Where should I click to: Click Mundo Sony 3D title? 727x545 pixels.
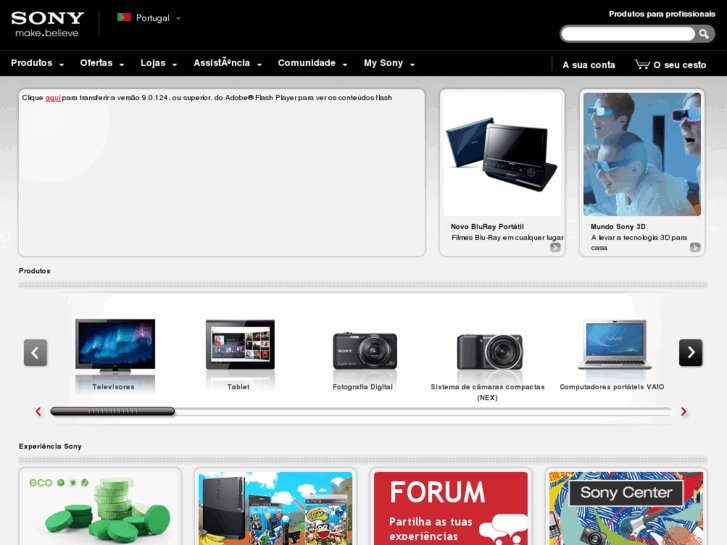[618, 227]
